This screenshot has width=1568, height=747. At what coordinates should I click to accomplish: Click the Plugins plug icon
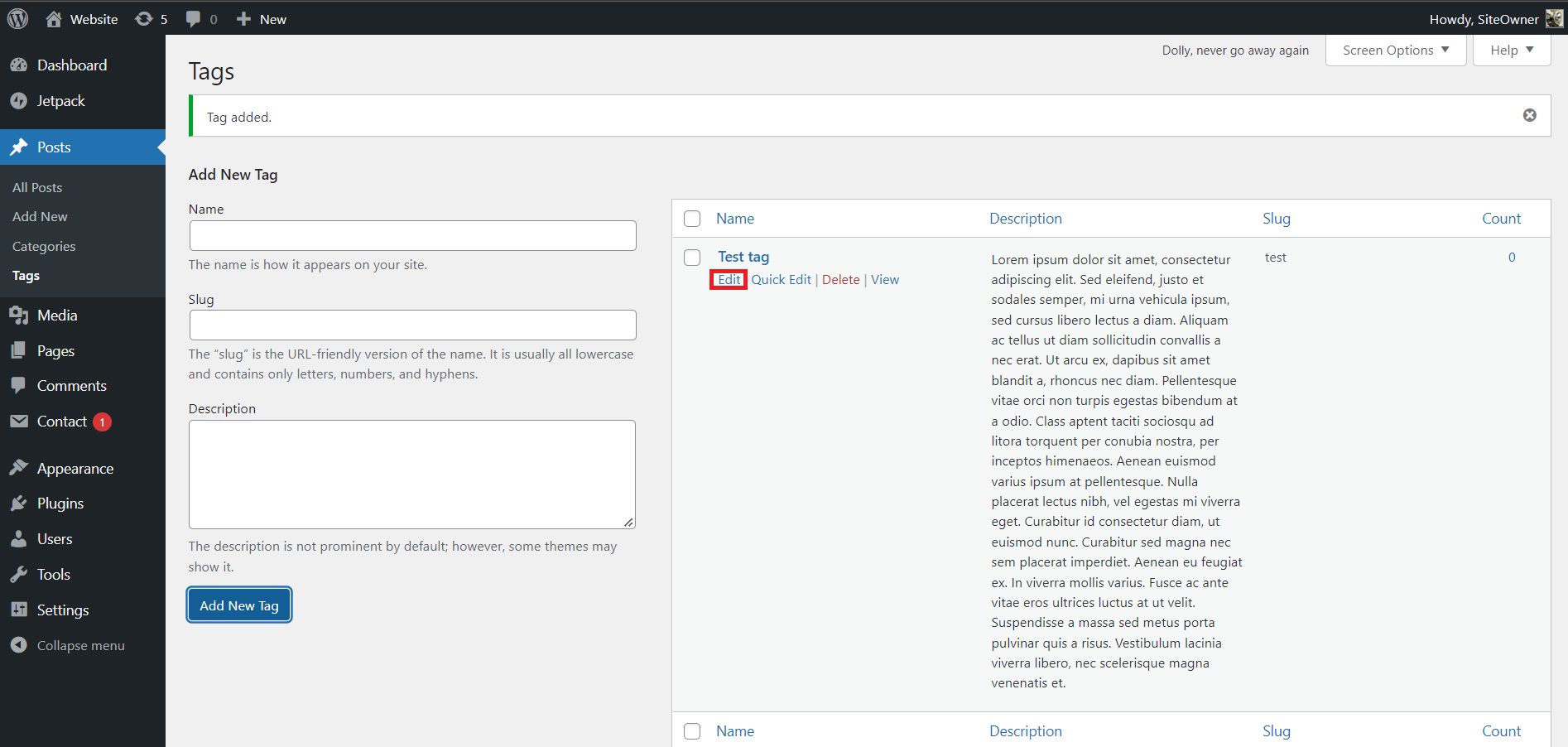point(20,503)
